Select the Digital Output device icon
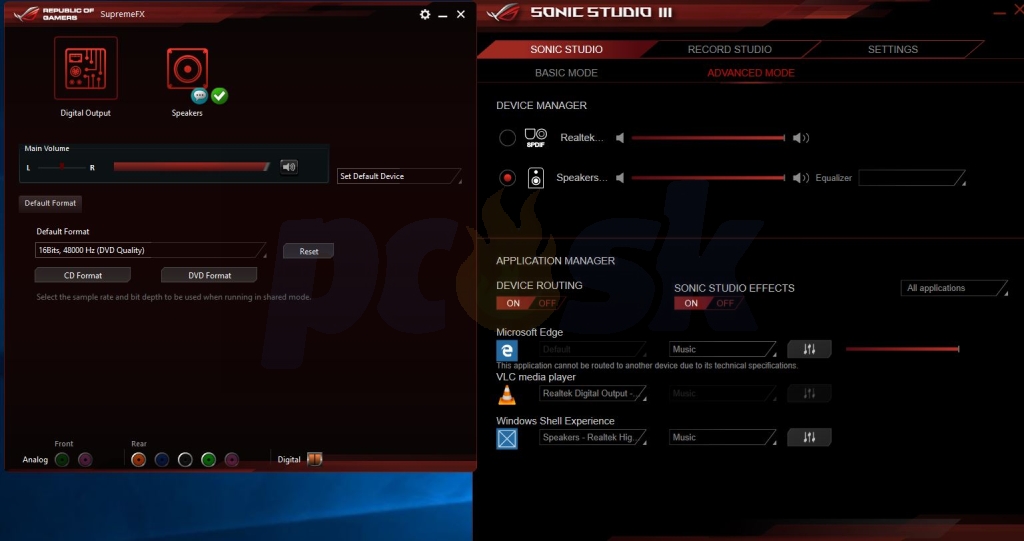This screenshot has height=541, width=1024. pos(86,68)
